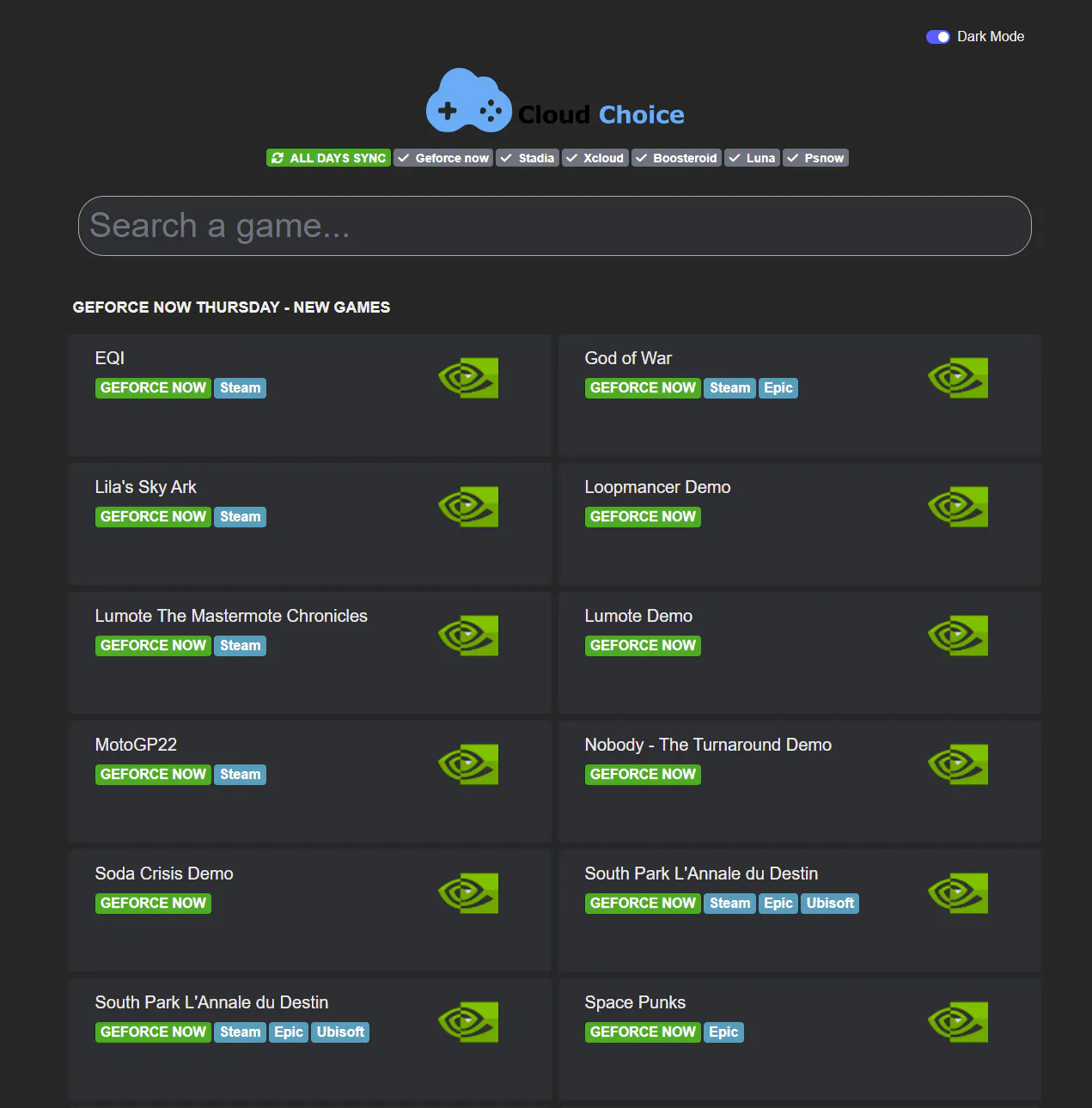Toggle the Dark Mode switch
Screen dimensions: 1092x1108
pyautogui.click(x=937, y=37)
